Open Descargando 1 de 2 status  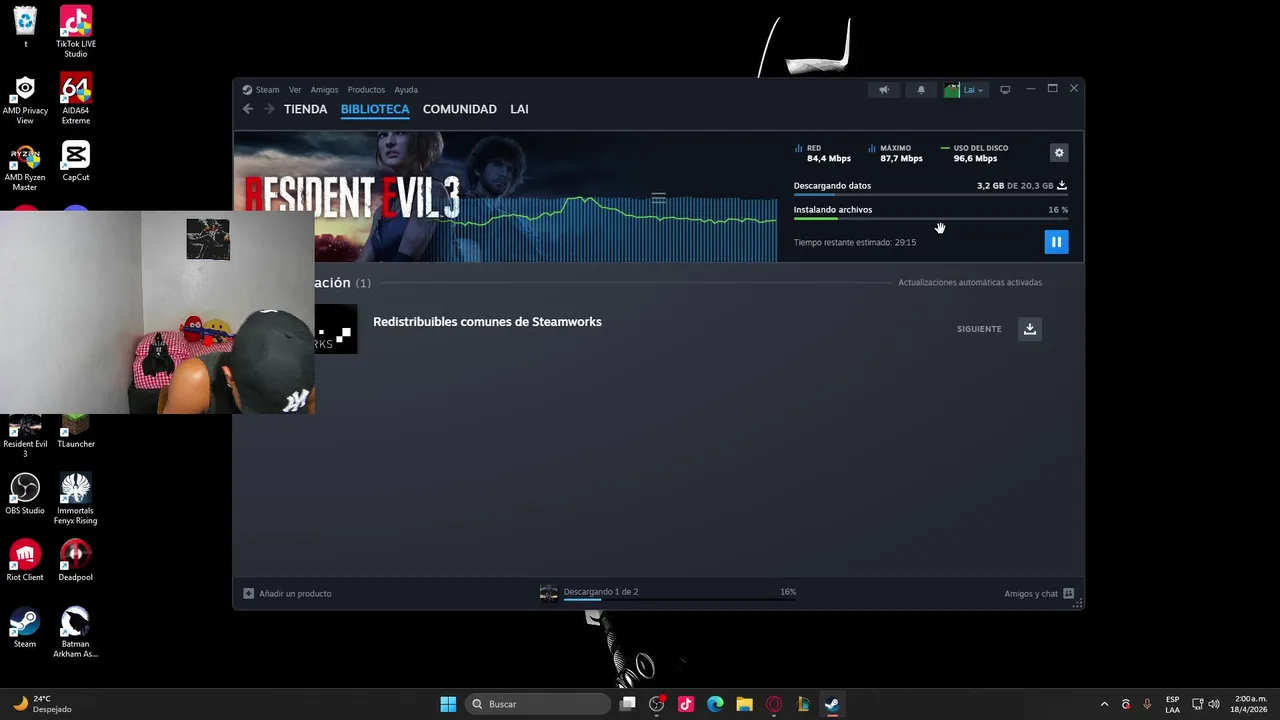pos(601,592)
